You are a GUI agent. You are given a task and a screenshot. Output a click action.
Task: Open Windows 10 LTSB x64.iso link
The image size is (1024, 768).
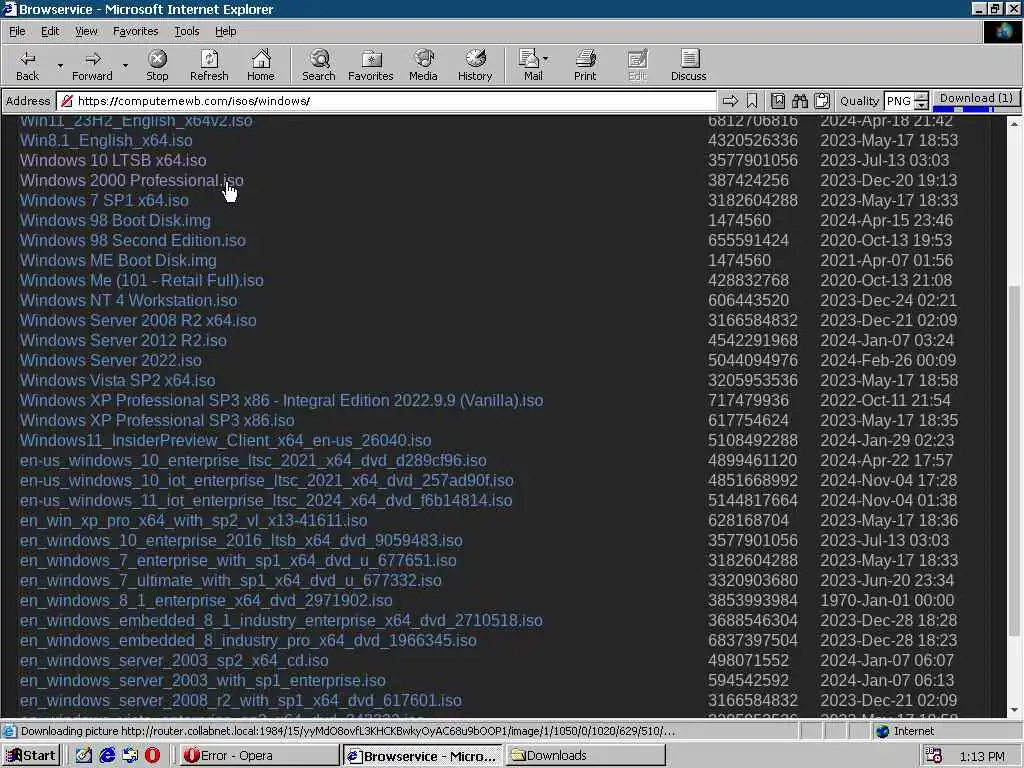(x=113, y=161)
